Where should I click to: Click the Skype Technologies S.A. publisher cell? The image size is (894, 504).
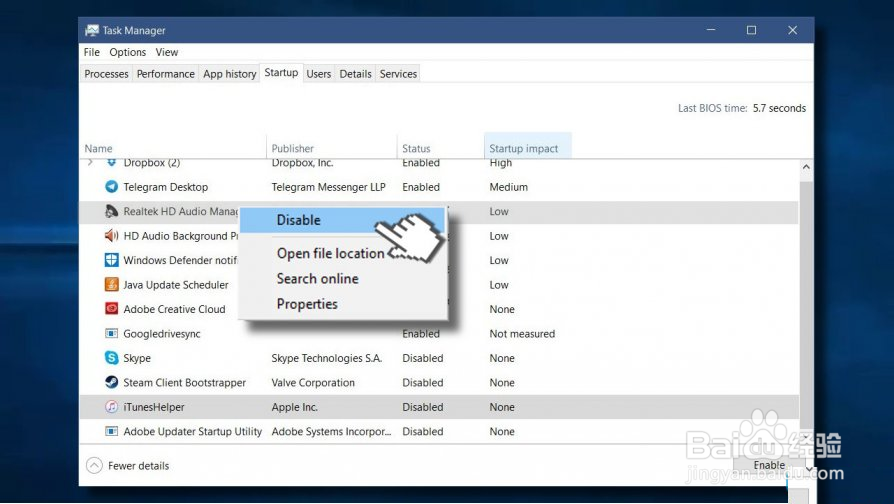(x=327, y=358)
